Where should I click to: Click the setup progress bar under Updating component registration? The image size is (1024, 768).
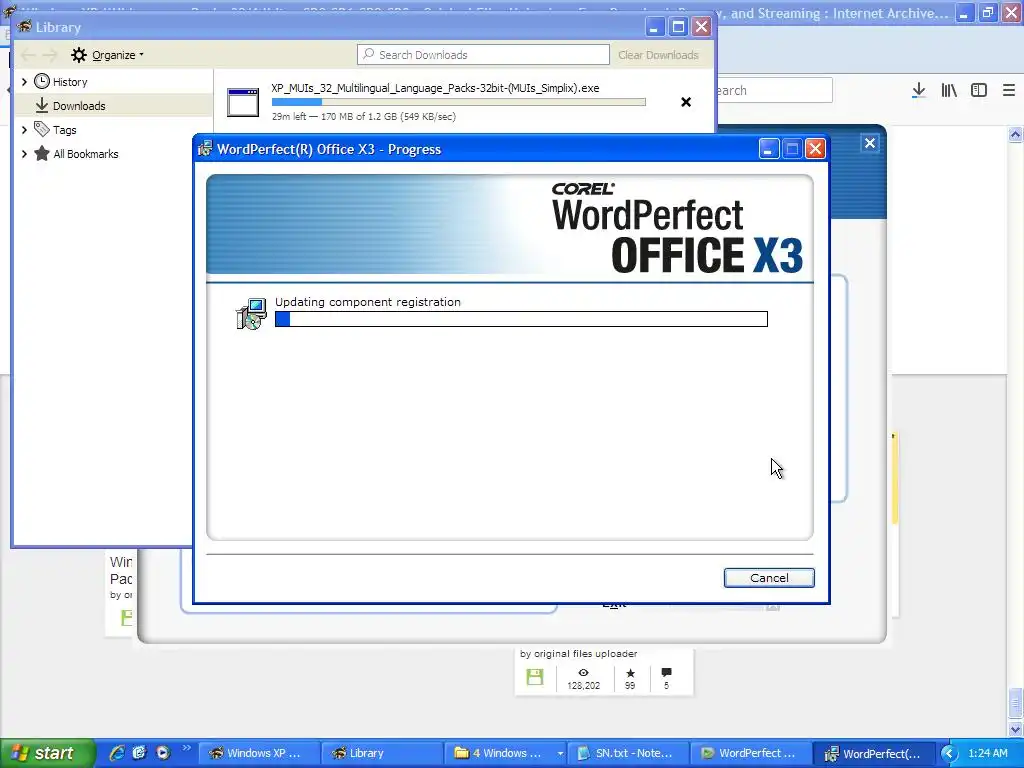[x=521, y=319]
